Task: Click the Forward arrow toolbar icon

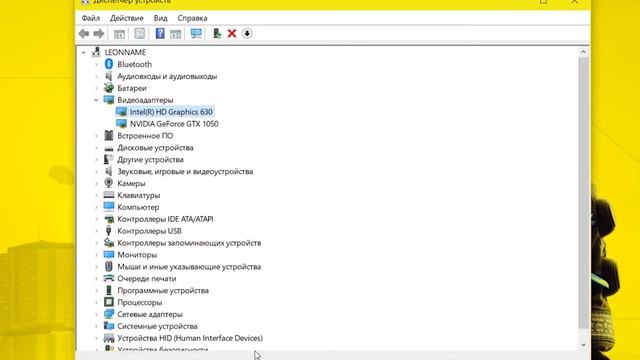Action: point(99,33)
